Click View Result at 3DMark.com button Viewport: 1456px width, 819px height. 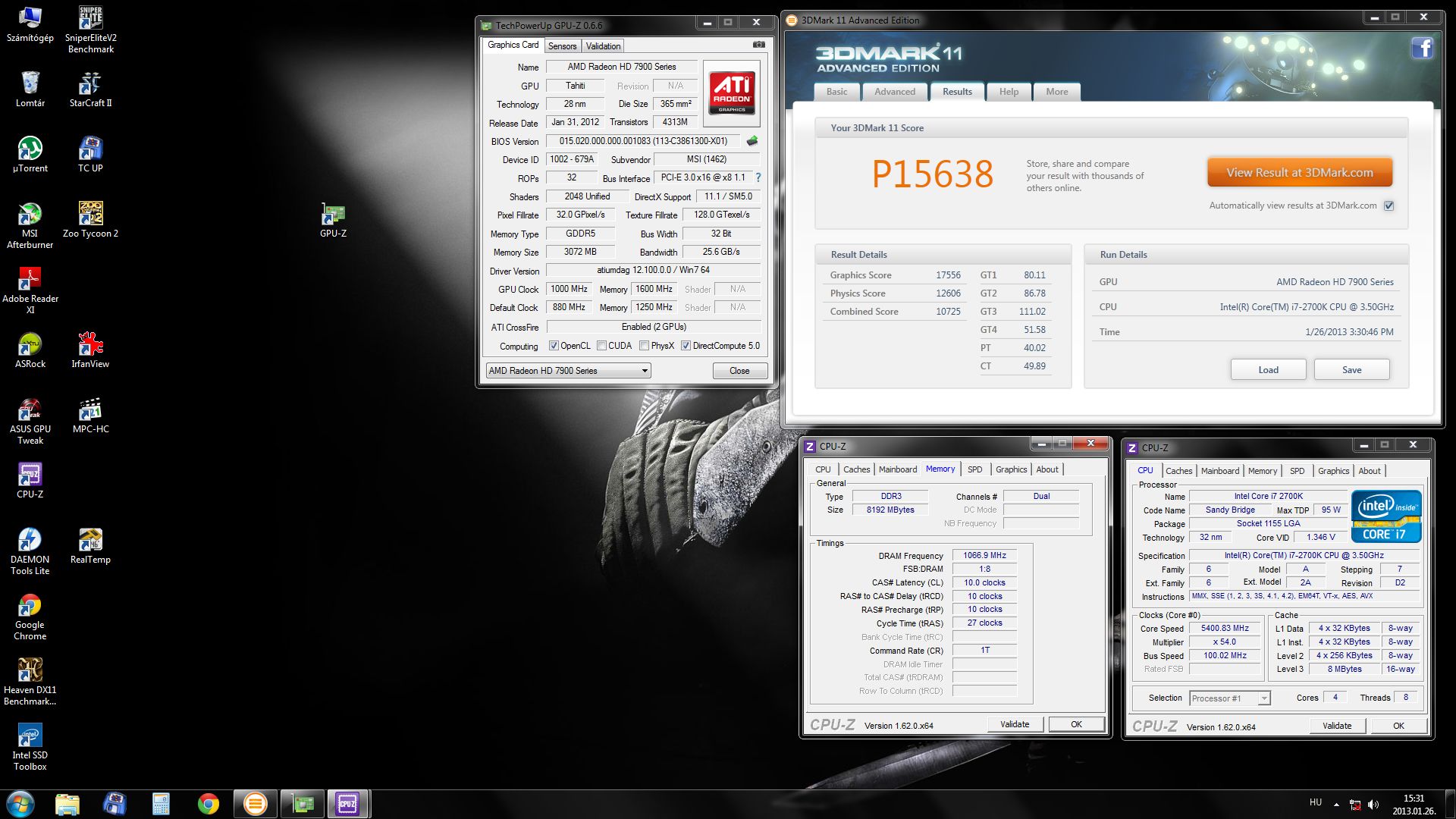coord(1300,173)
